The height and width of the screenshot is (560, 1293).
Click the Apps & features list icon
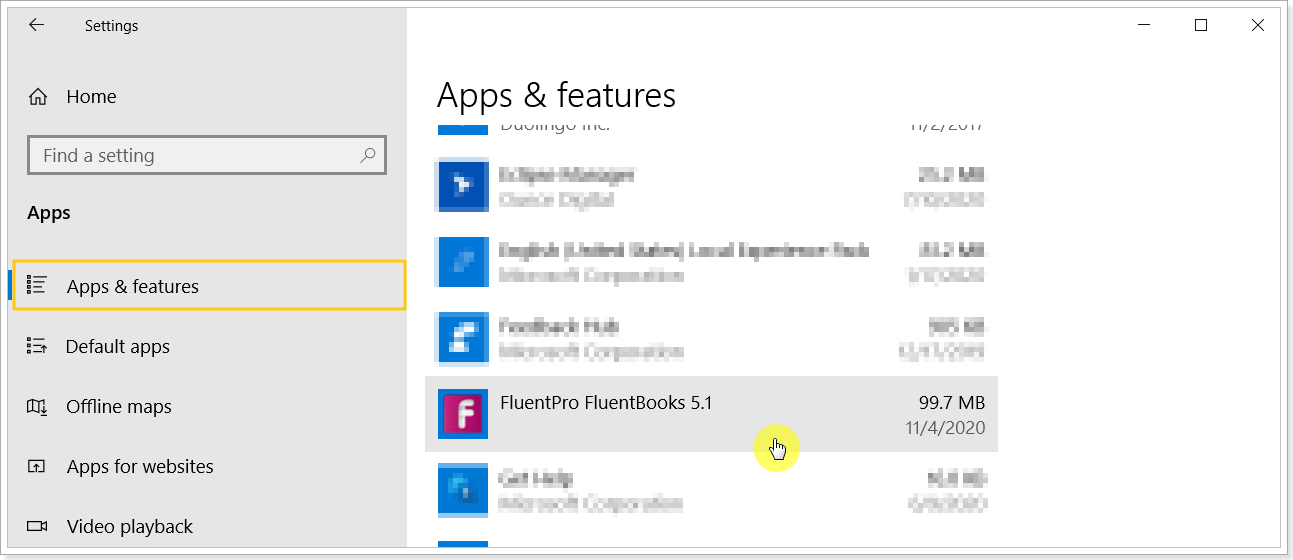click(x=37, y=286)
